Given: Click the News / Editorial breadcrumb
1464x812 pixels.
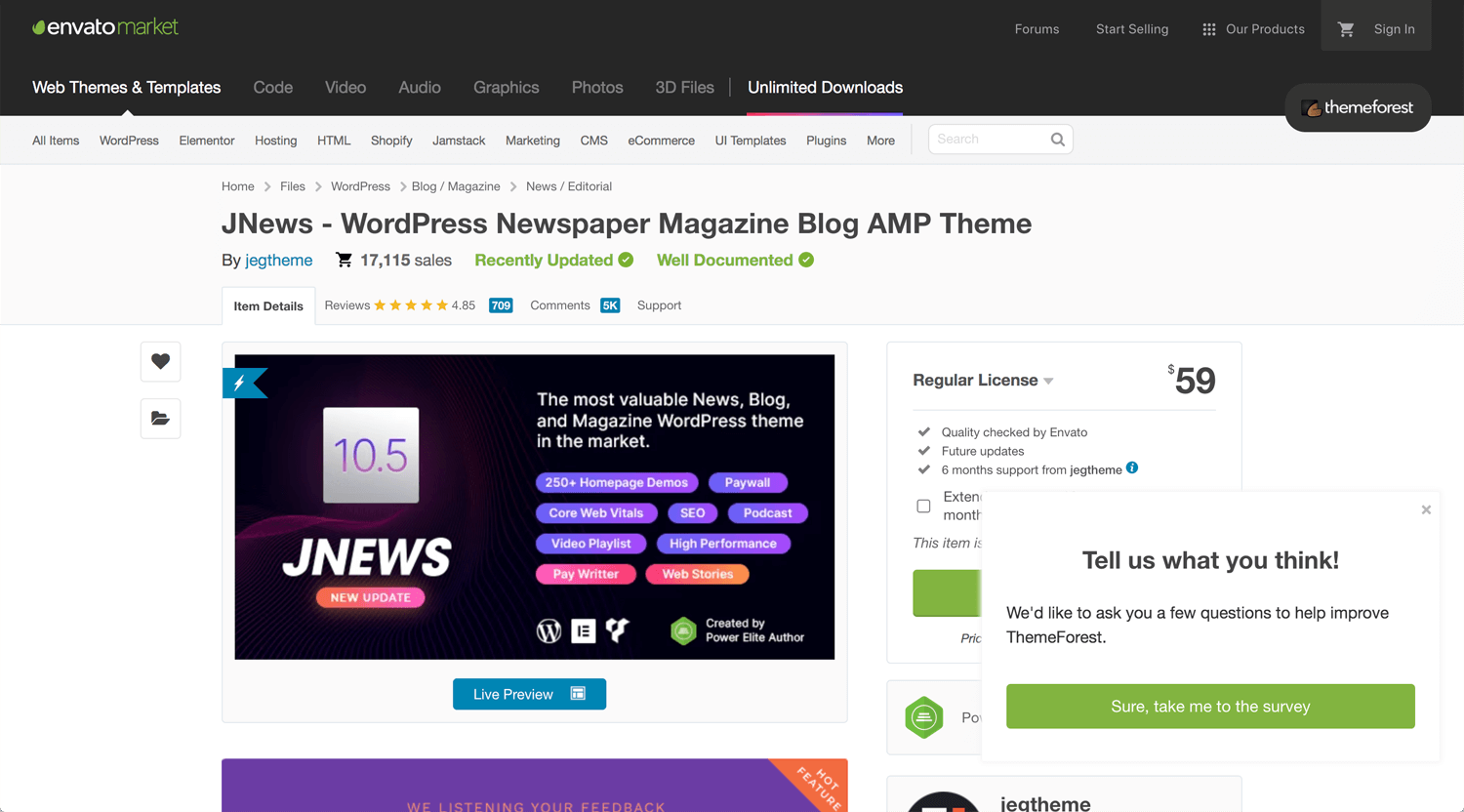Looking at the screenshot, I should (x=569, y=186).
